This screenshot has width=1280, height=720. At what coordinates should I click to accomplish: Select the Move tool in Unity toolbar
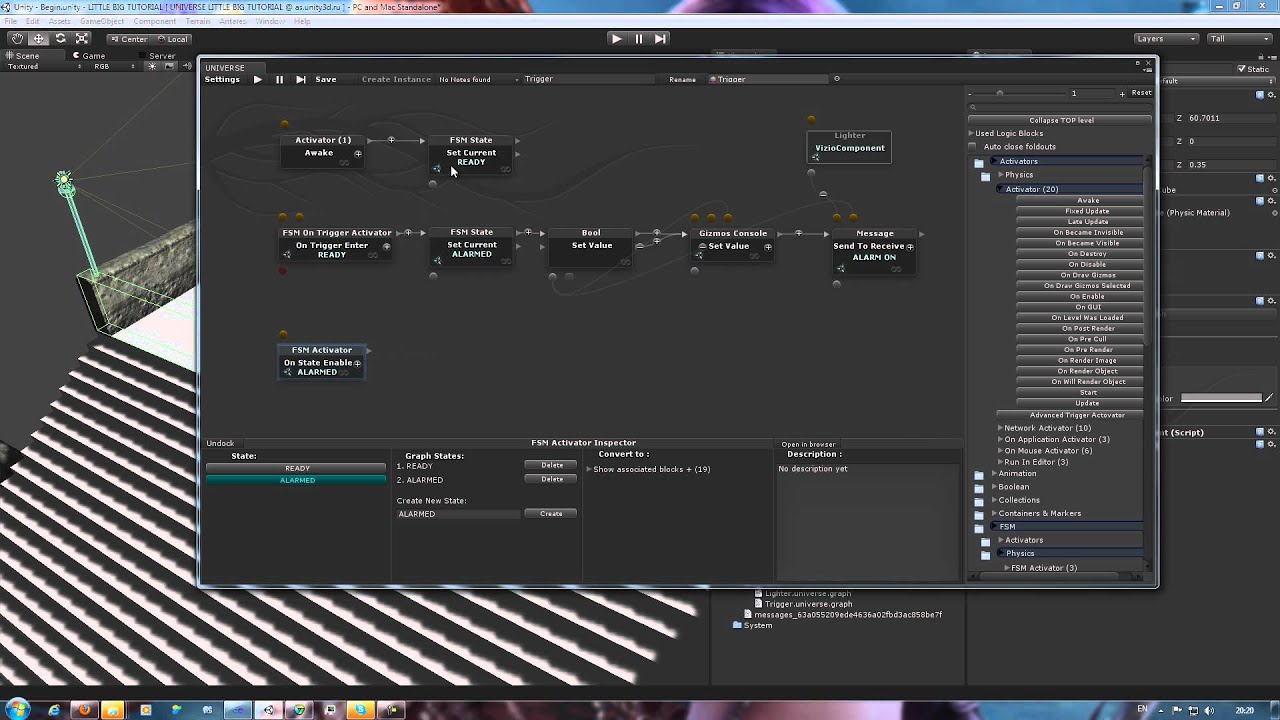(39, 38)
